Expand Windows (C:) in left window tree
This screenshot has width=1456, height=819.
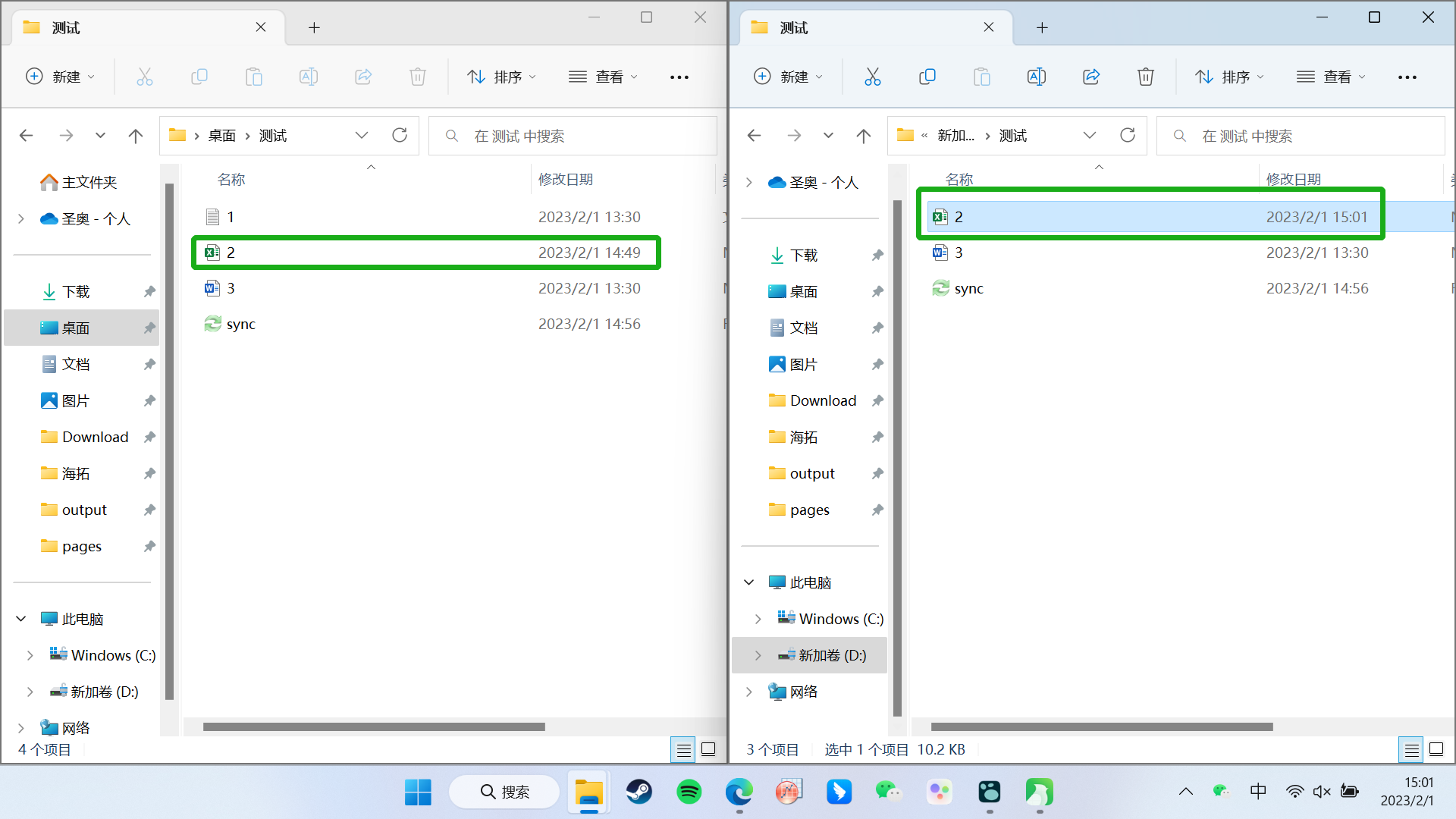point(30,655)
